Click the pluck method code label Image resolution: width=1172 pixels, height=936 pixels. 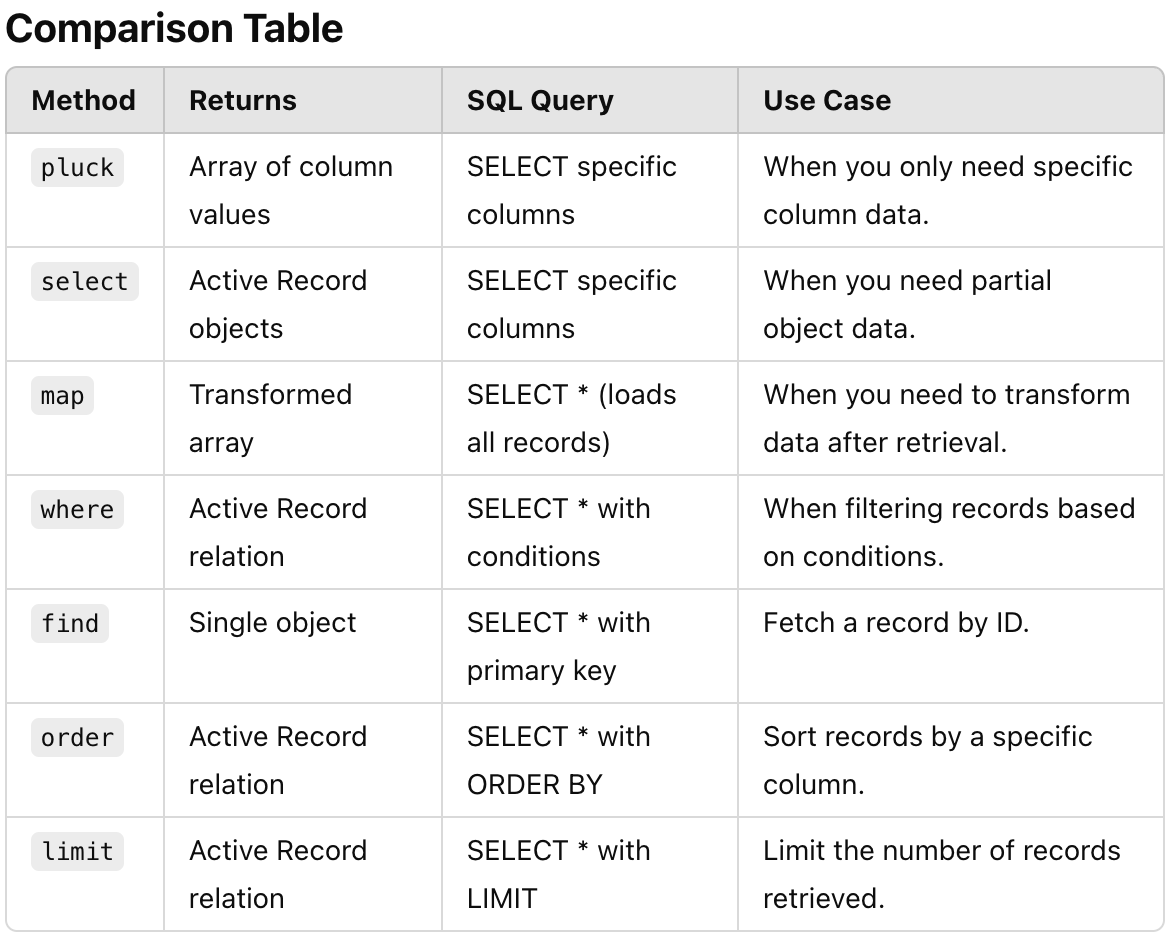point(77,168)
